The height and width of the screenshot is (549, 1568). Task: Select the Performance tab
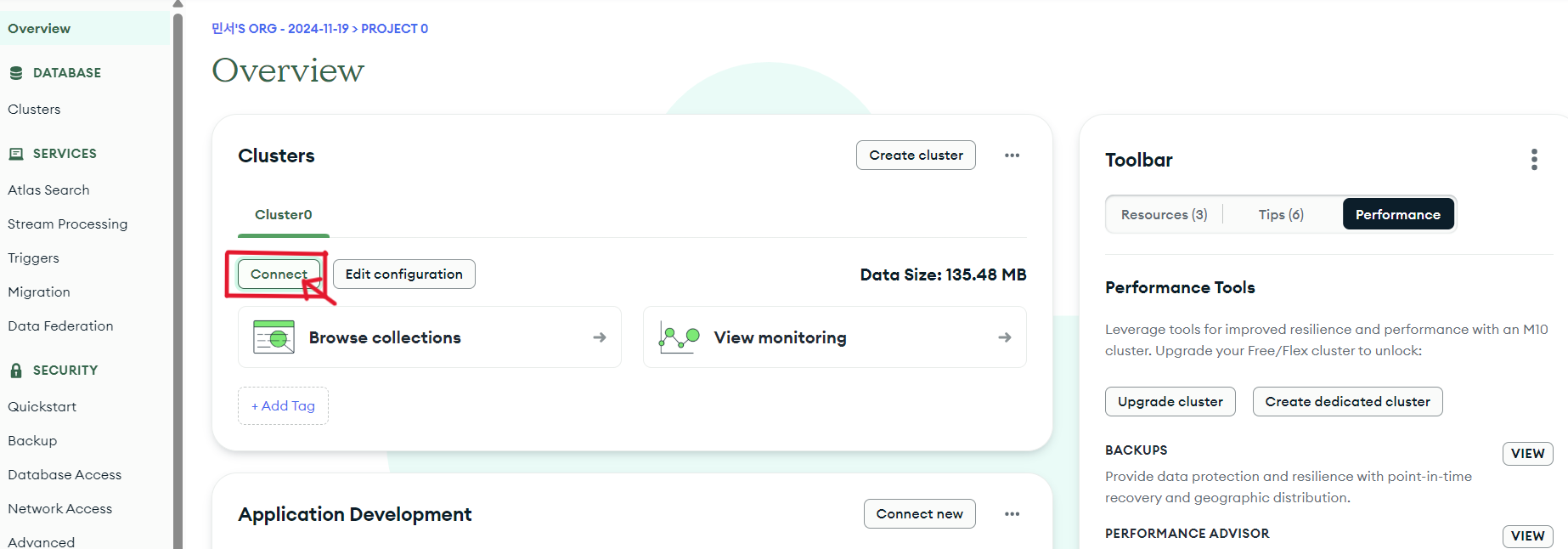(1398, 214)
